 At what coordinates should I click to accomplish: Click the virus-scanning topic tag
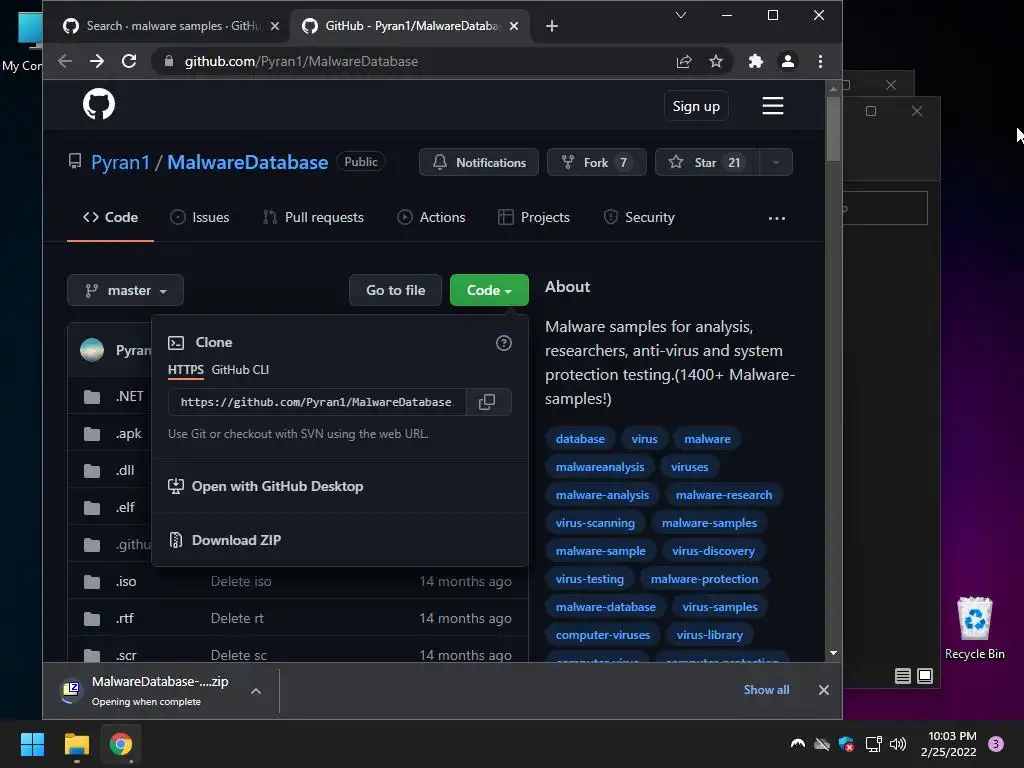click(595, 523)
